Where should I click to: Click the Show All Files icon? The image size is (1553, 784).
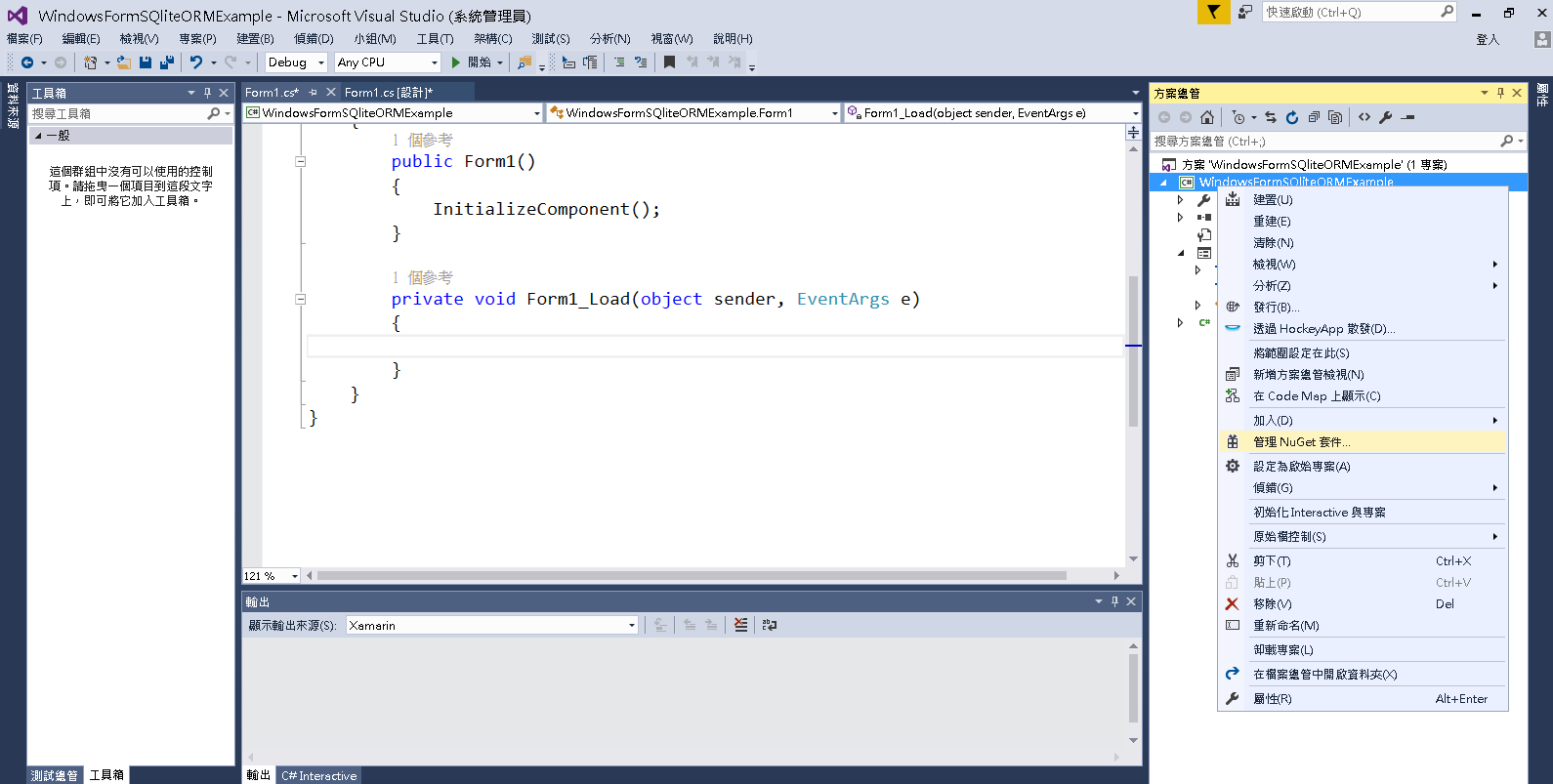tap(1335, 117)
